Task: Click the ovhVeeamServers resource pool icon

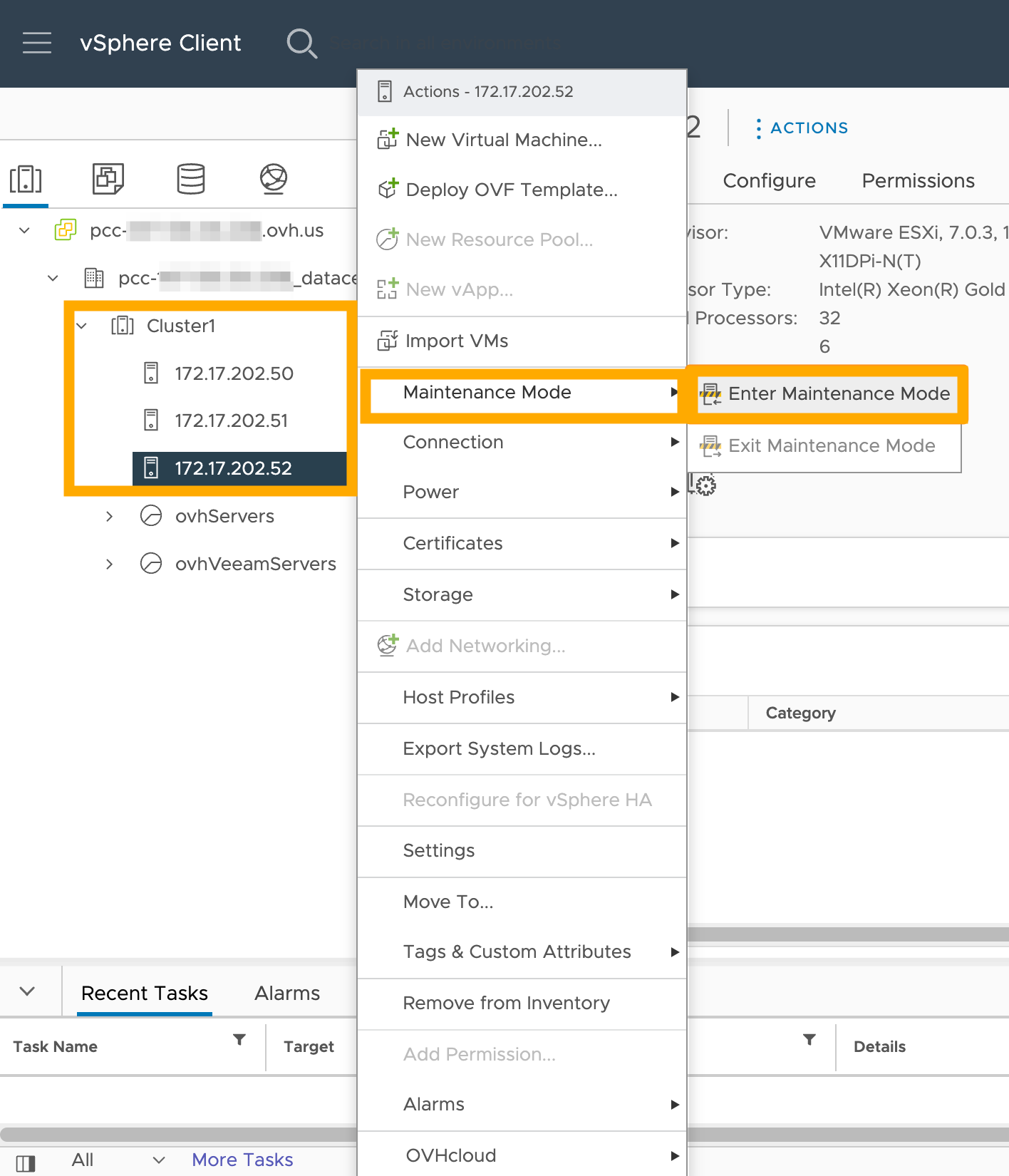Action: pos(151,563)
